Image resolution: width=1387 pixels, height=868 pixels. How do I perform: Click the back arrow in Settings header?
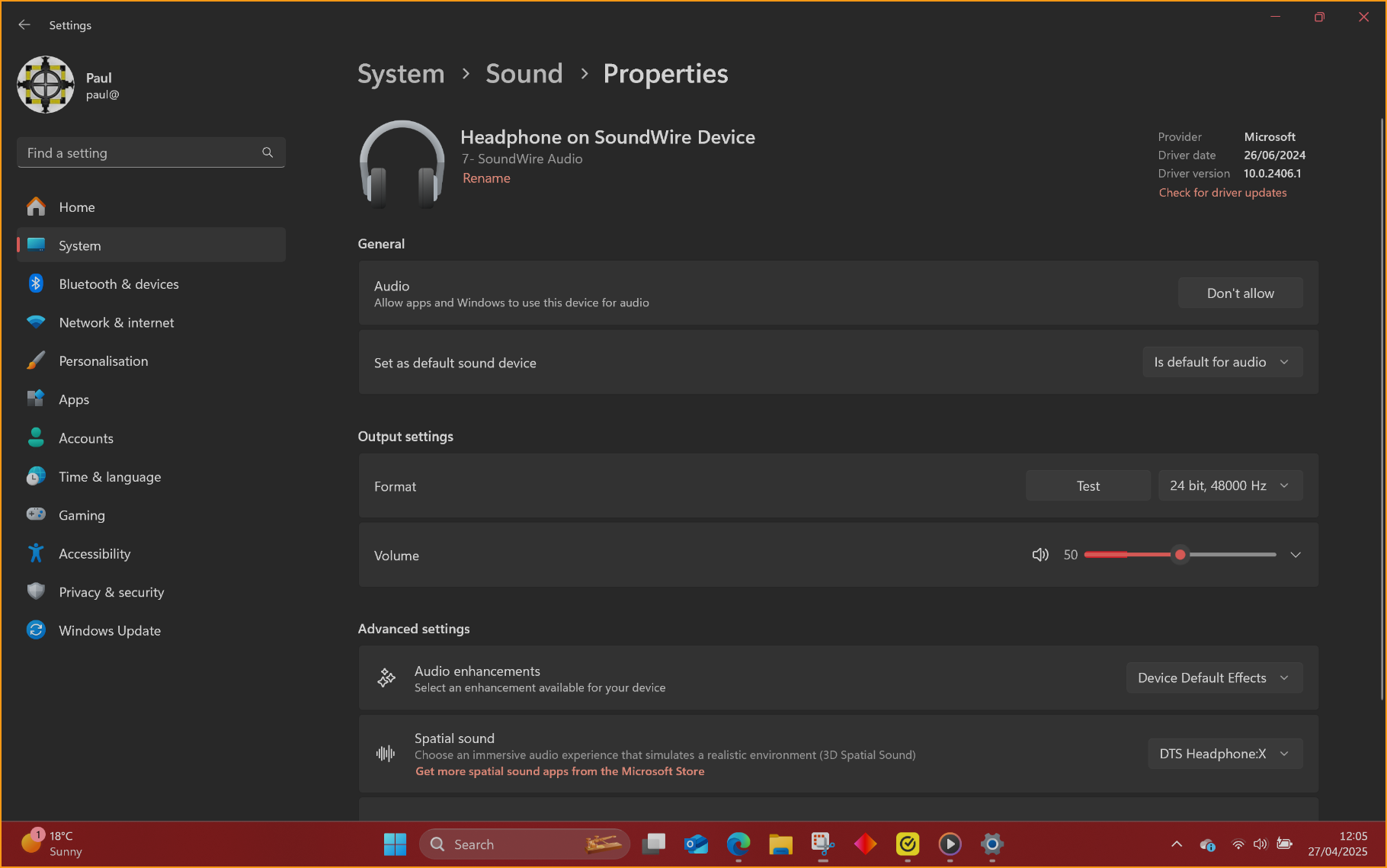[x=24, y=24]
